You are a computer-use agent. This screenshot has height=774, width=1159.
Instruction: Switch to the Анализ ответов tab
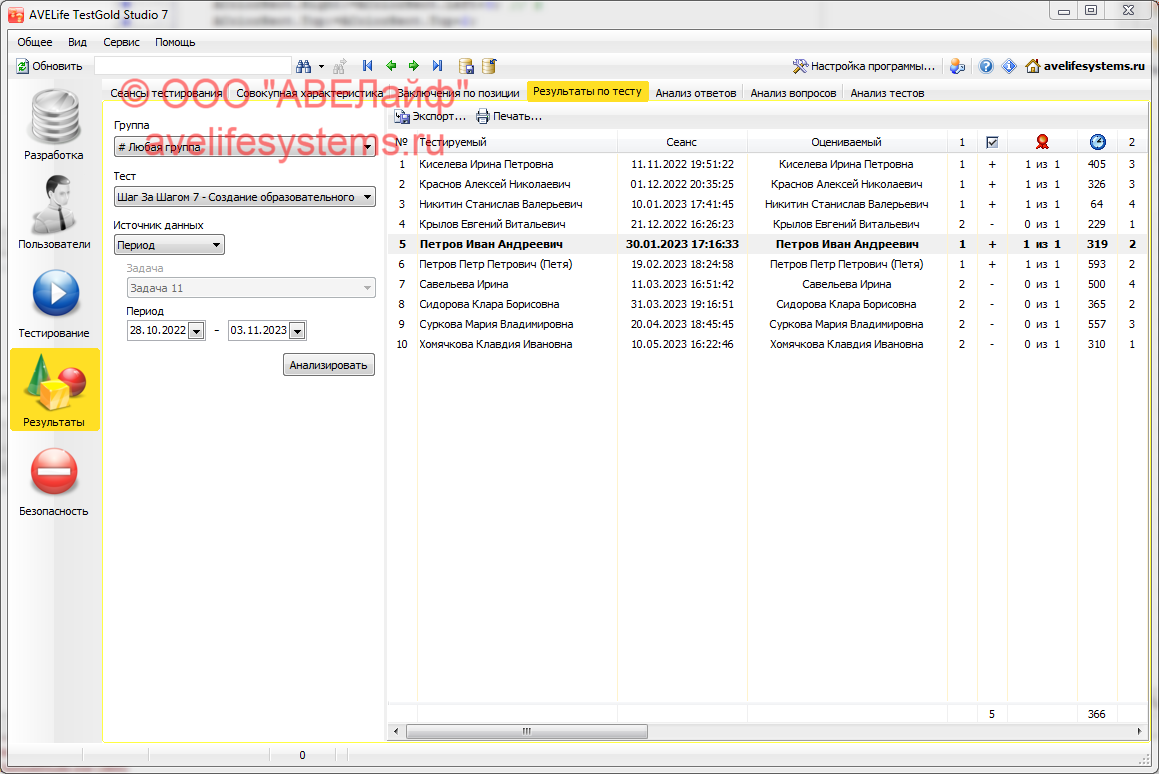pos(695,93)
